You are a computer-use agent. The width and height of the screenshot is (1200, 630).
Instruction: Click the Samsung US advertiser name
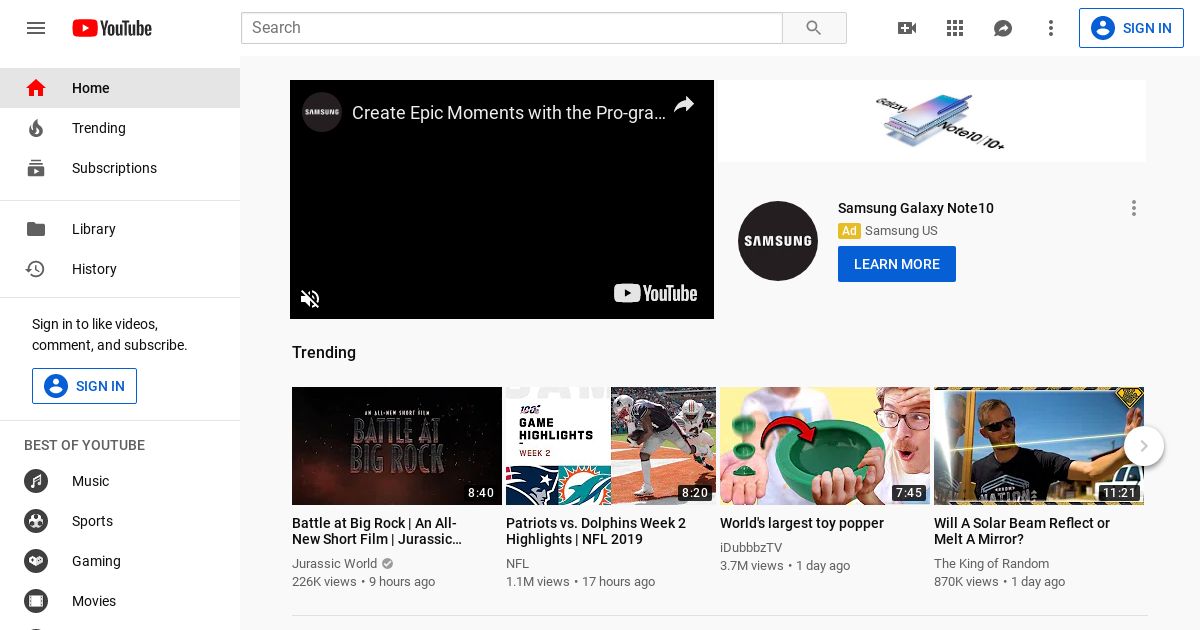point(901,231)
